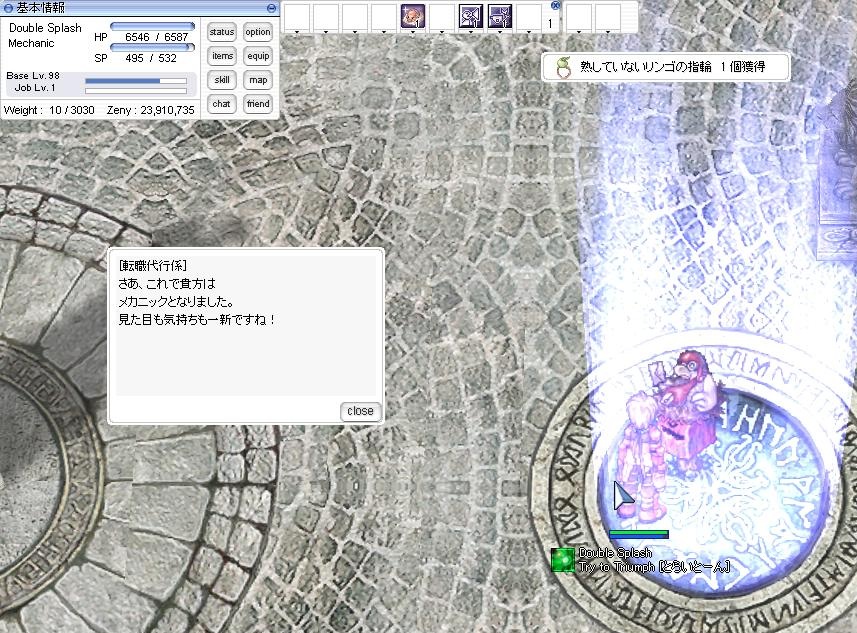
Task: Select the empty slot between cart and shouting-figure icons
Action: [442, 16]
